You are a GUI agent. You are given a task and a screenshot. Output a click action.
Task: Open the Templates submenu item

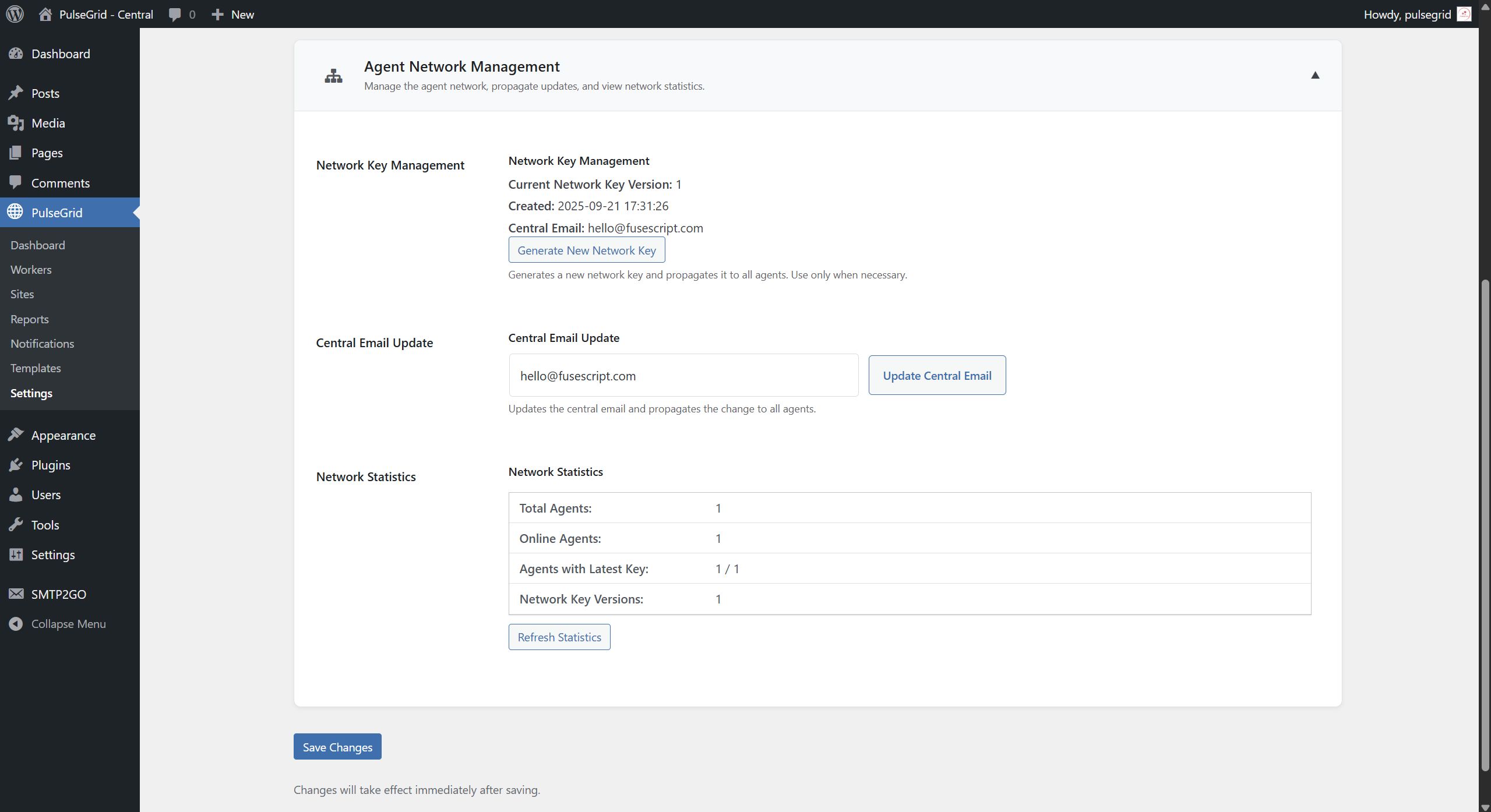pos(36,368)
